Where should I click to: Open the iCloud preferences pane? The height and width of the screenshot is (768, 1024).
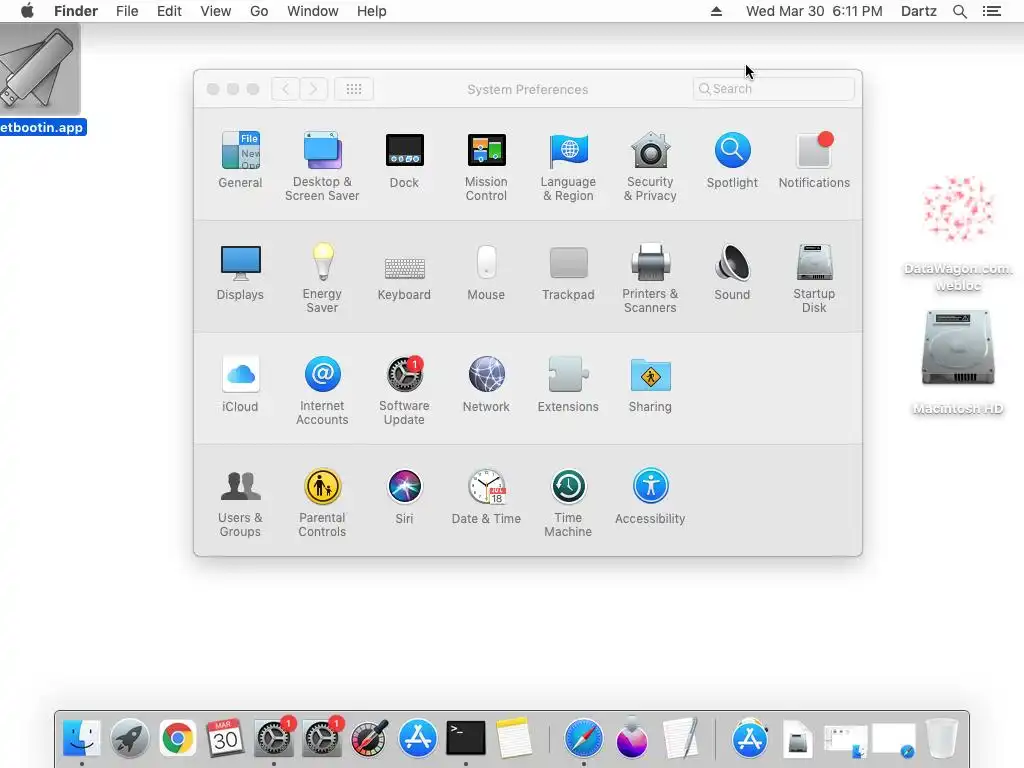point(240,384)
